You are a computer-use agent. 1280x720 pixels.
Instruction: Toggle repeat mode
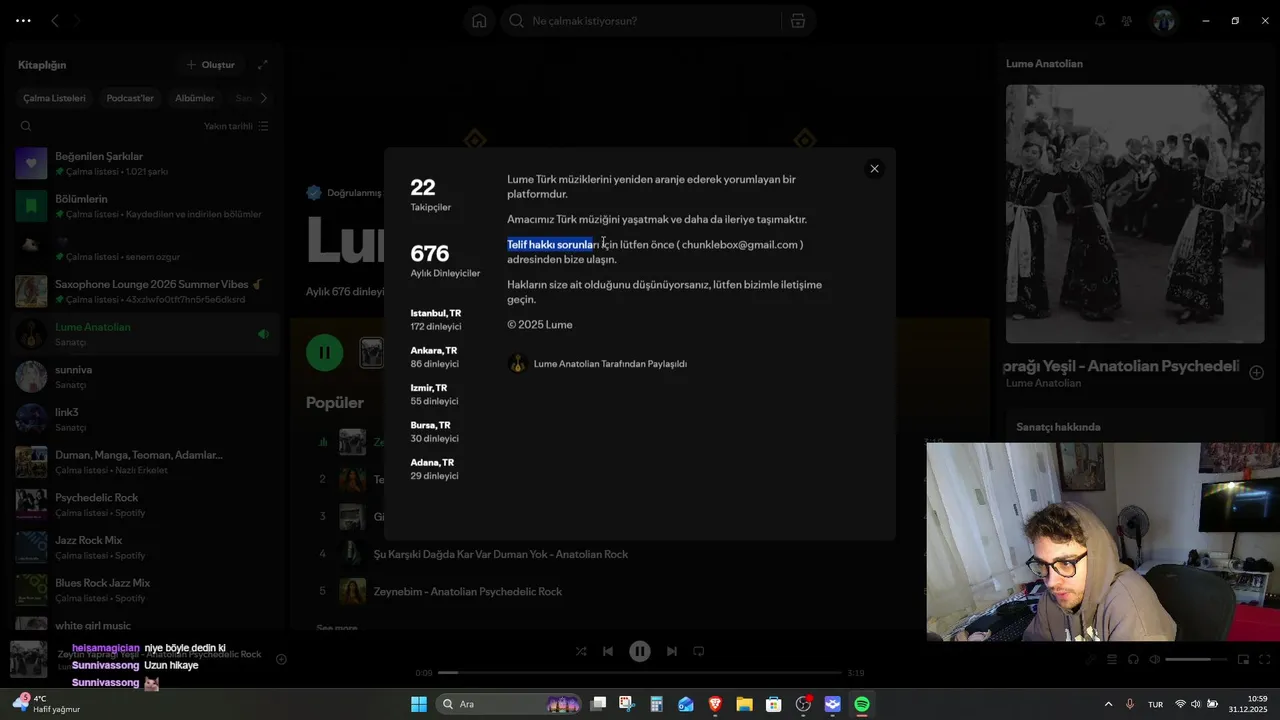click(699, 651)
